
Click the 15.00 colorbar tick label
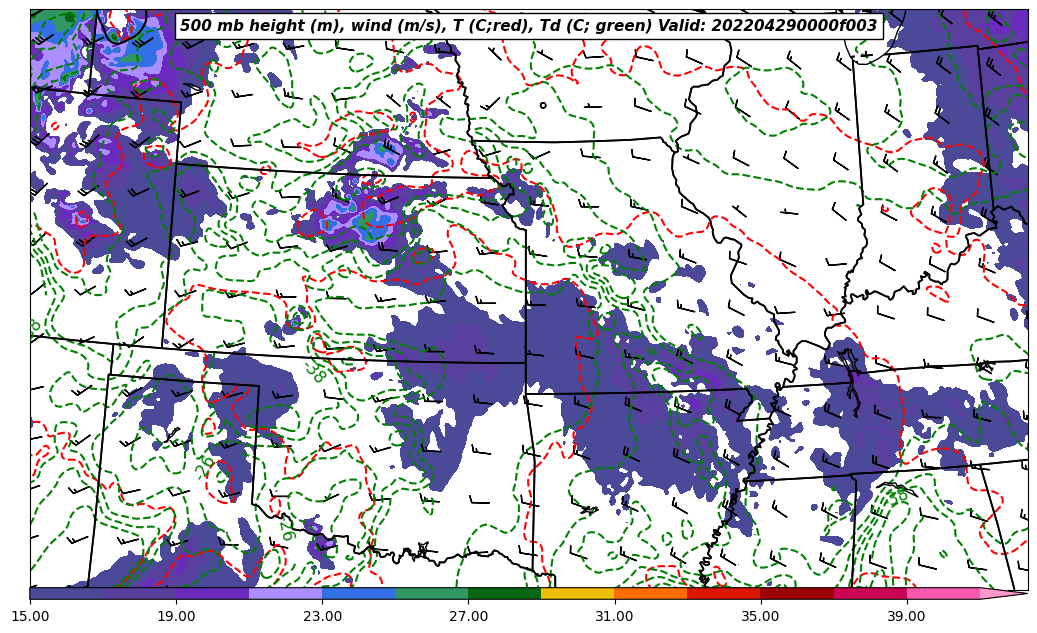[30, 616]
